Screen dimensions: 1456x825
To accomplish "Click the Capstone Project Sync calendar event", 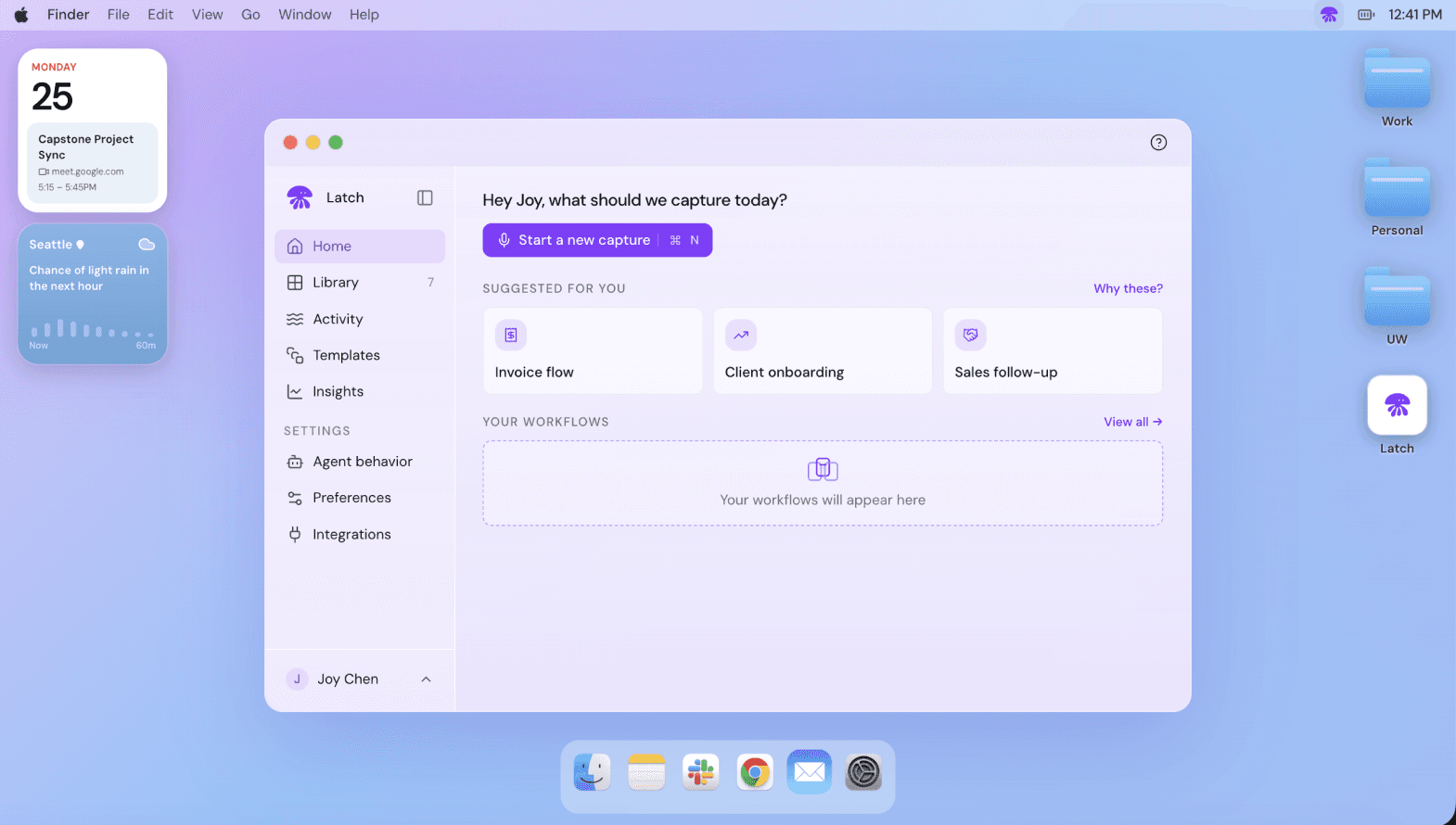I will pyautogui.click(x=93, y=162).
